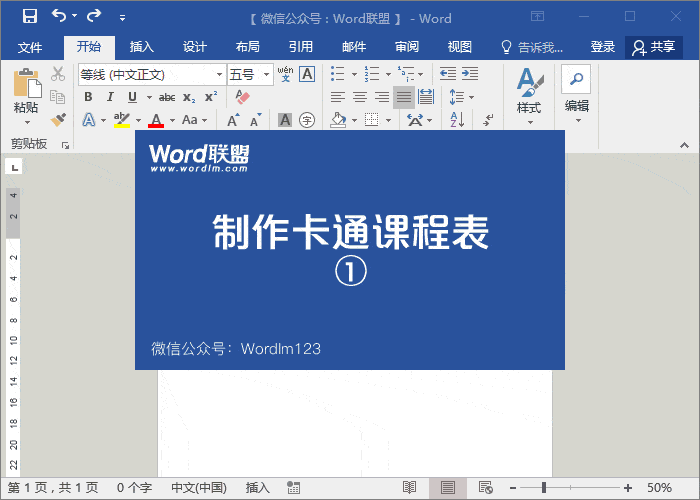Switch to the 插入 ribbon tab
The height and width of the screenshot is (500, 700).
(142, 47)
